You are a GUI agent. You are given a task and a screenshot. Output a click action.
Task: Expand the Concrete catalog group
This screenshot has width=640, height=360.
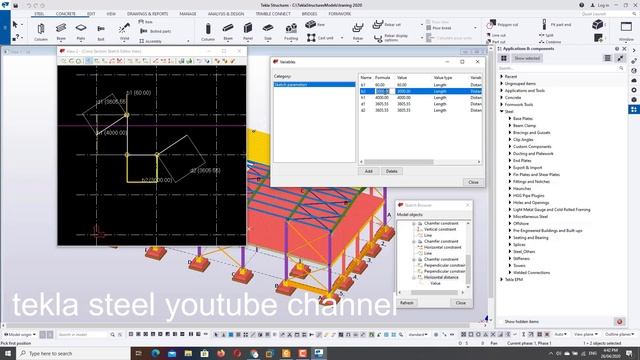click(502, 98)
